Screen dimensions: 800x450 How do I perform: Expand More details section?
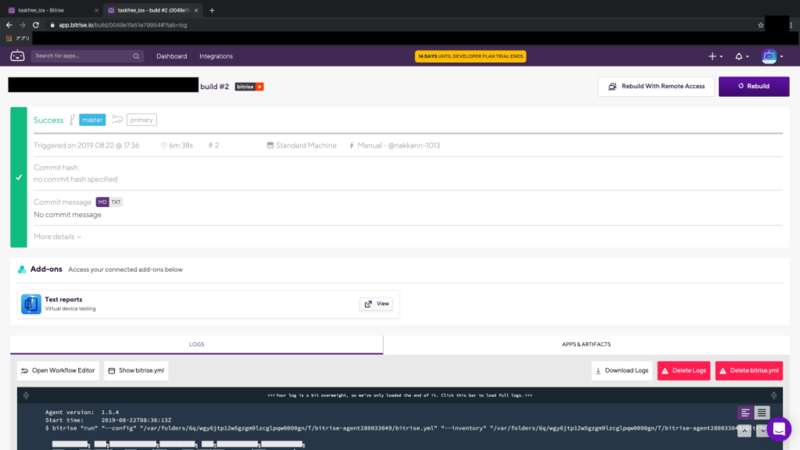point(57,237)
